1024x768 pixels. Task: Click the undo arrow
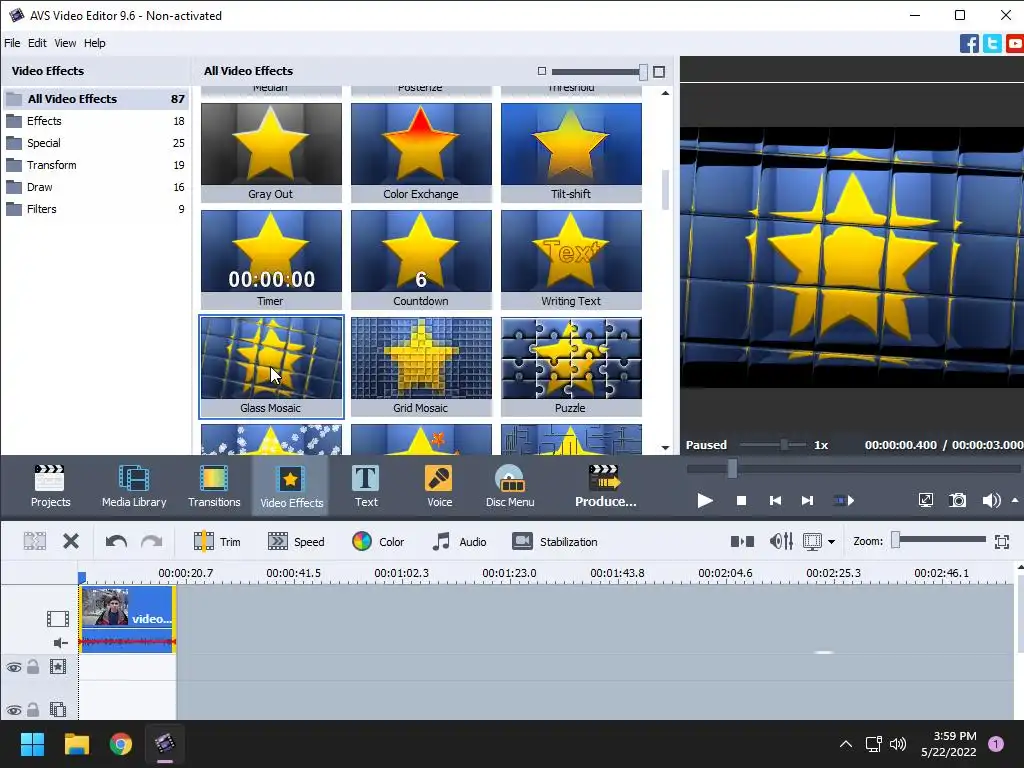(x=116, y=541)
